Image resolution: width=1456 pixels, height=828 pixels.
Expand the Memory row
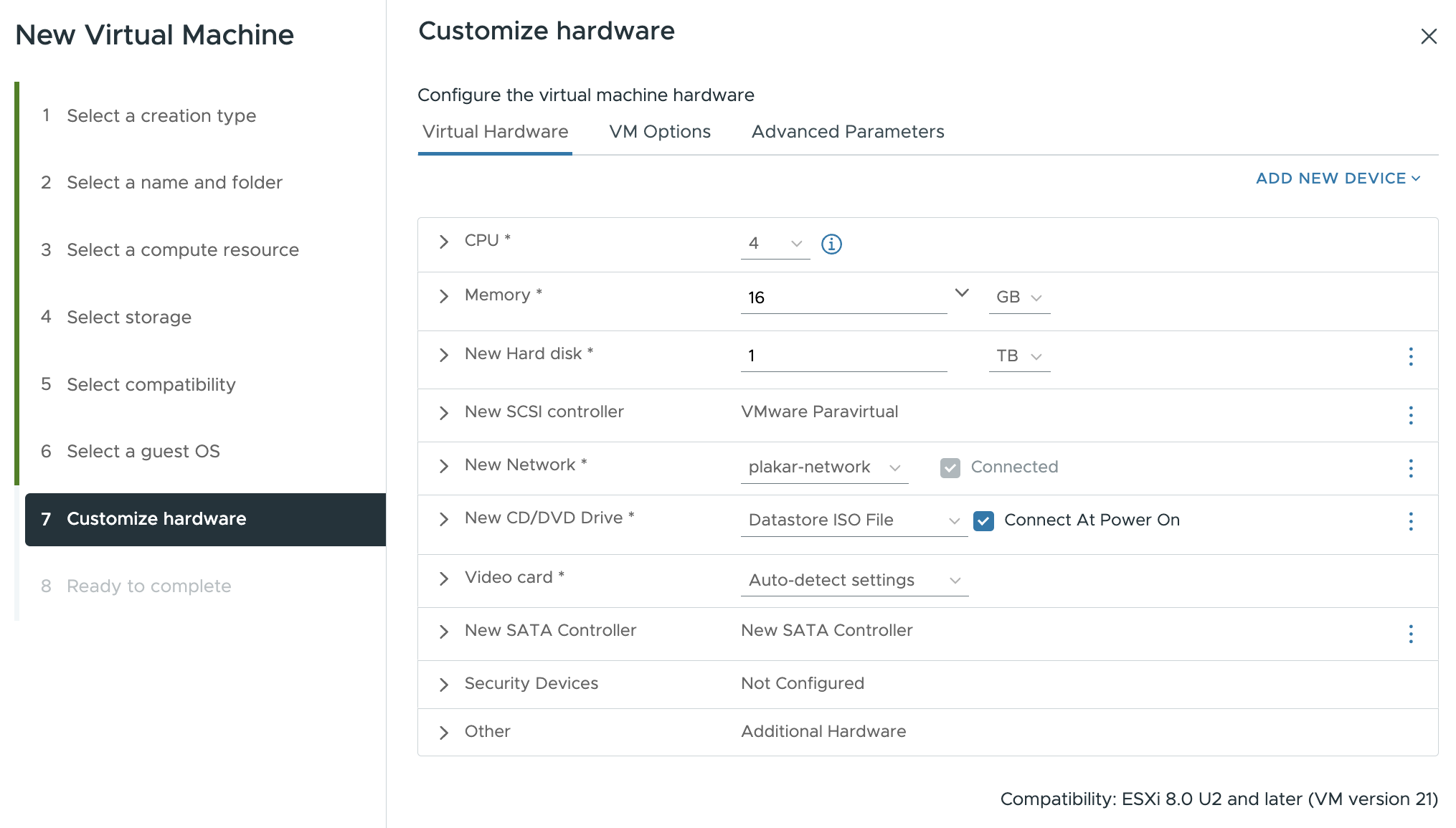coord(444,296)
